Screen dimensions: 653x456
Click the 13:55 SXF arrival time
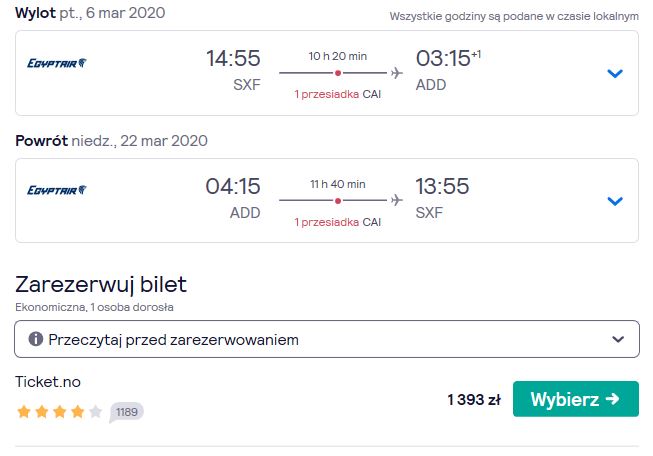click(x=442, y=198)
